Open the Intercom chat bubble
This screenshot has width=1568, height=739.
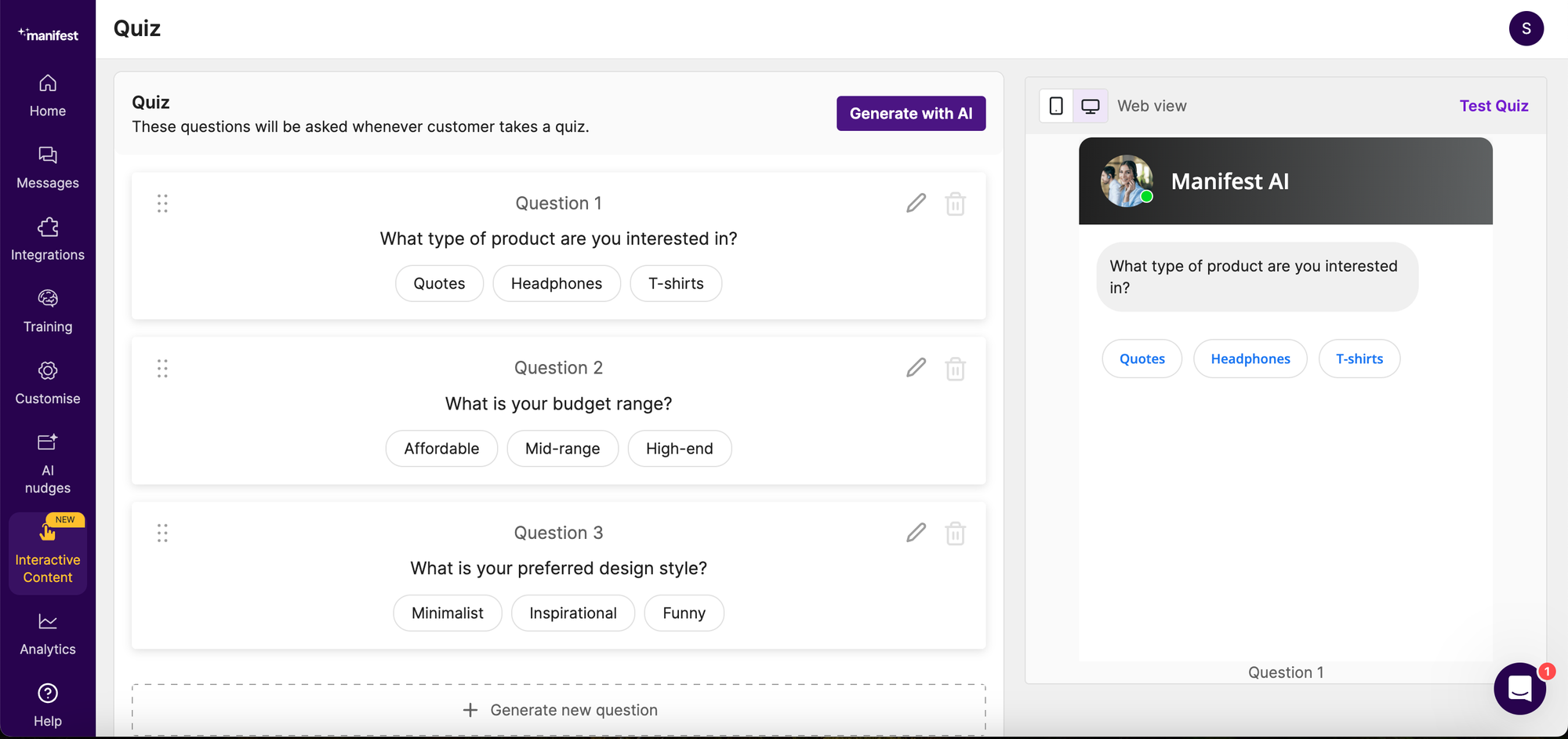point(1519,689)
